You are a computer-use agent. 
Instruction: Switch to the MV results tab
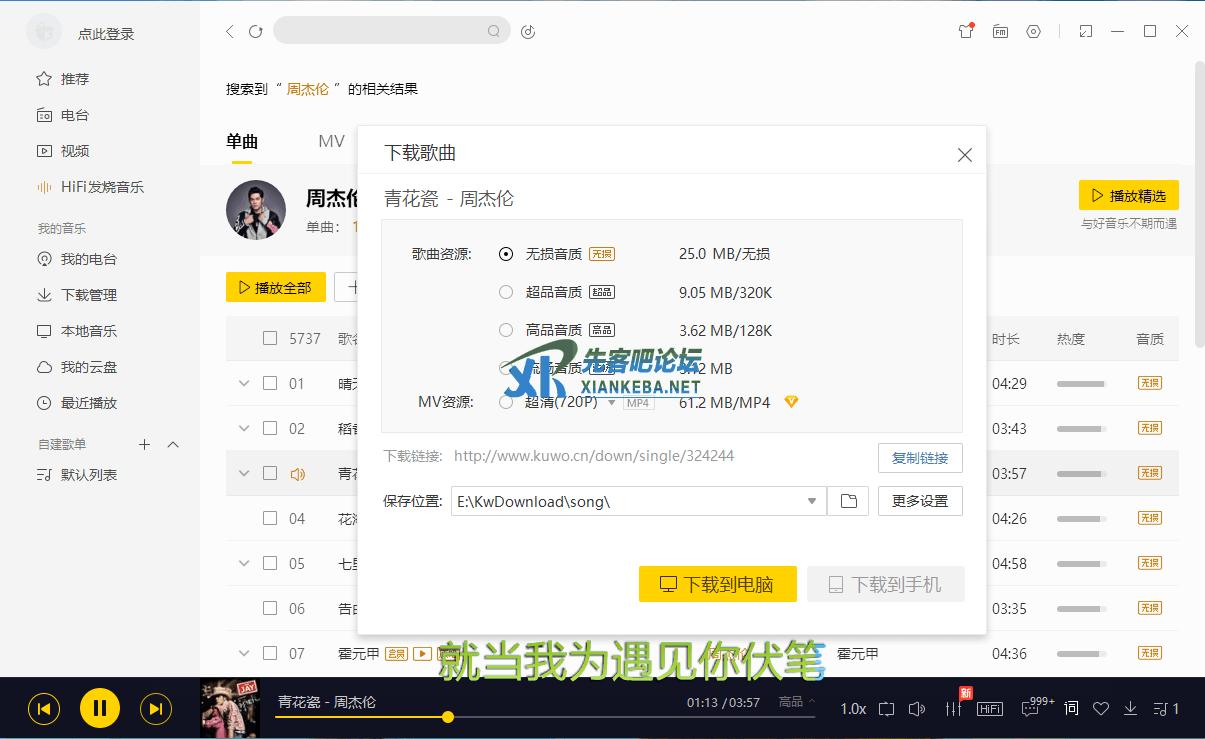click(331, 141)
